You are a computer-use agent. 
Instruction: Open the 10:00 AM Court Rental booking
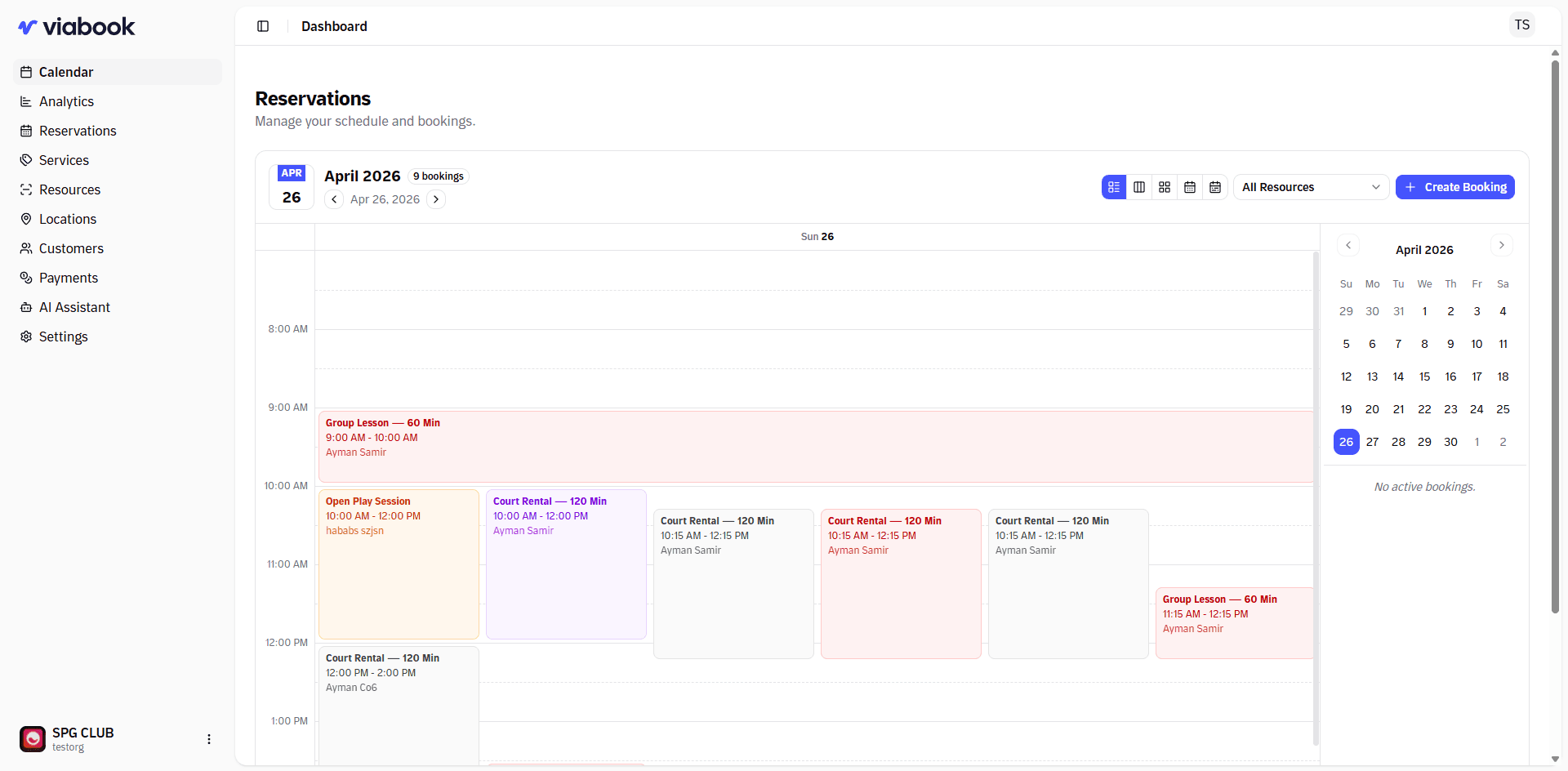pyautogui.click(x=566, y=564)
